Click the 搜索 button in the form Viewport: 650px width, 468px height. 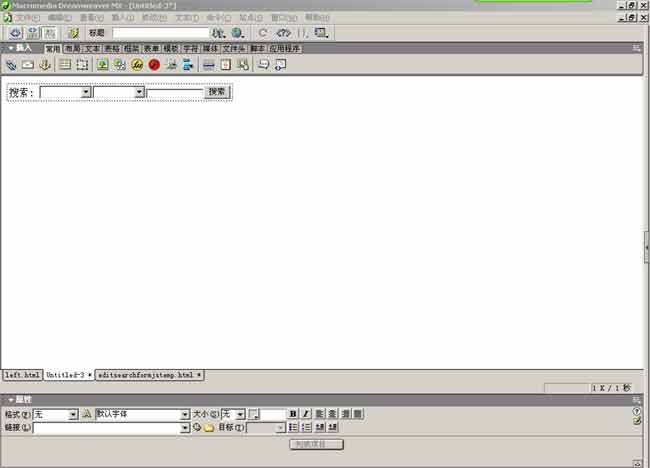click(218, 92)
